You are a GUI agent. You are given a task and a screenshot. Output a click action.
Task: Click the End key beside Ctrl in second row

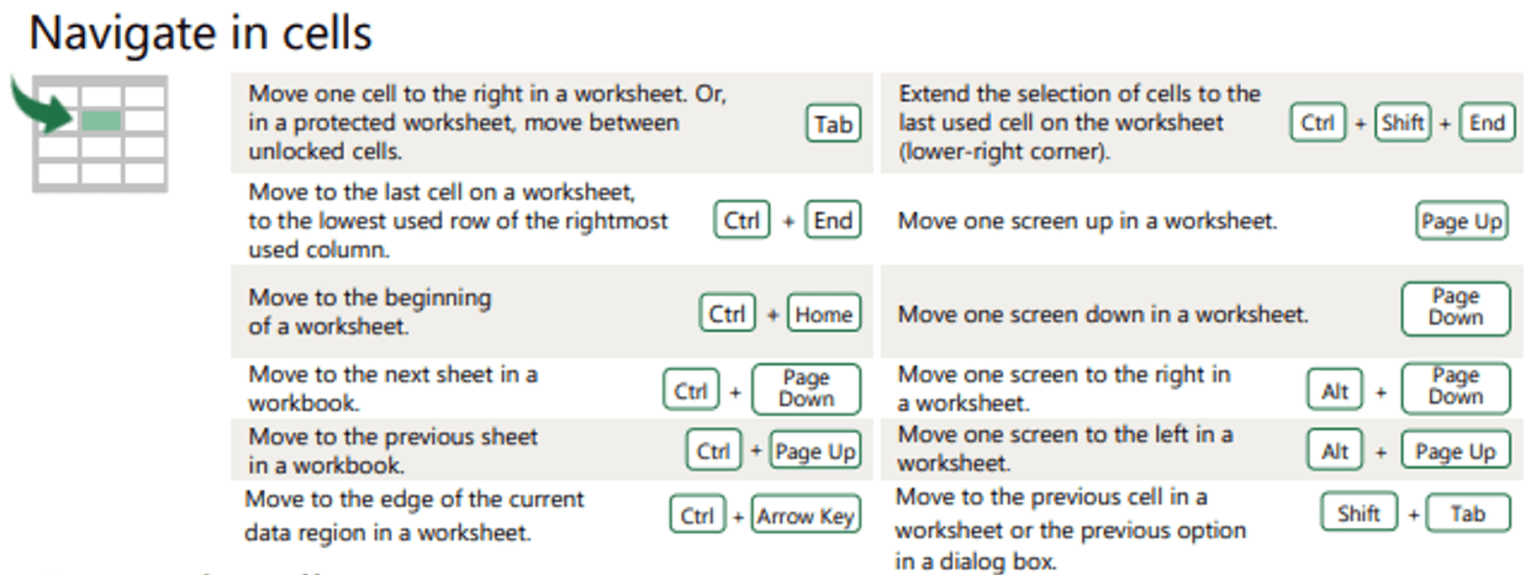pyautogui.click(x=833, y=220)
